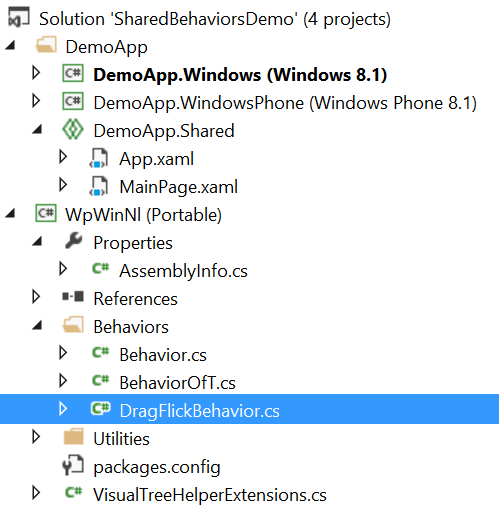Viewport: 499px width, 522px height.
Task: Select the DemoApp.WindowsPhone project
Action: (x=285, y=103)
